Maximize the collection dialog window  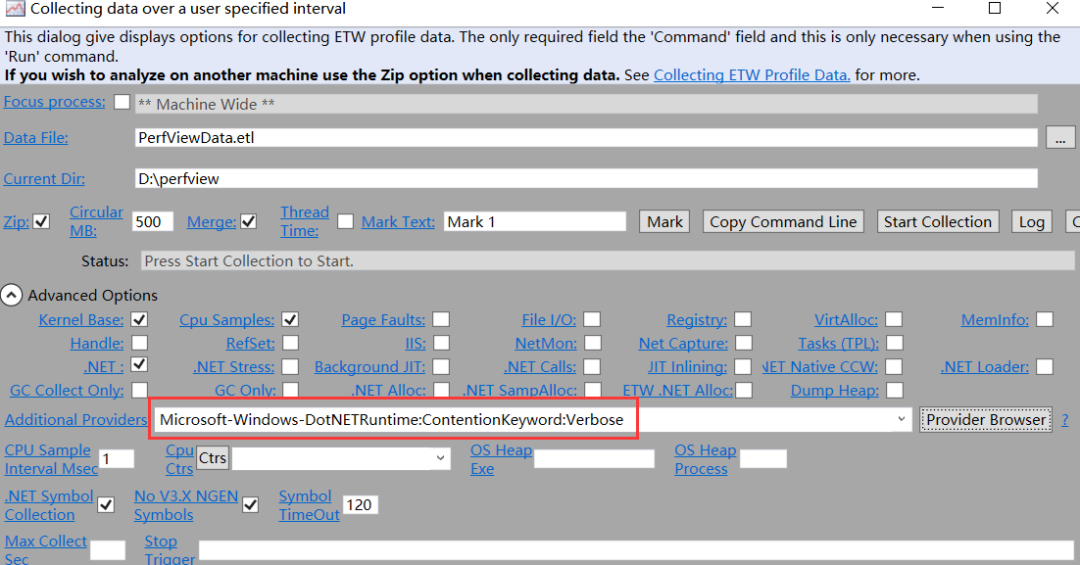coord(994,9)
